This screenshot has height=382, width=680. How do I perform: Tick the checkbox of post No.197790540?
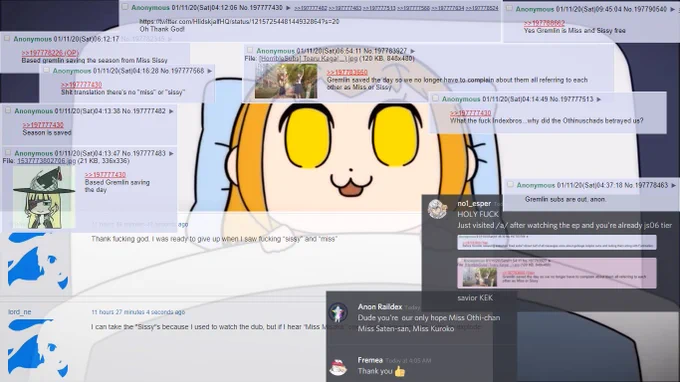coord(510,8)
